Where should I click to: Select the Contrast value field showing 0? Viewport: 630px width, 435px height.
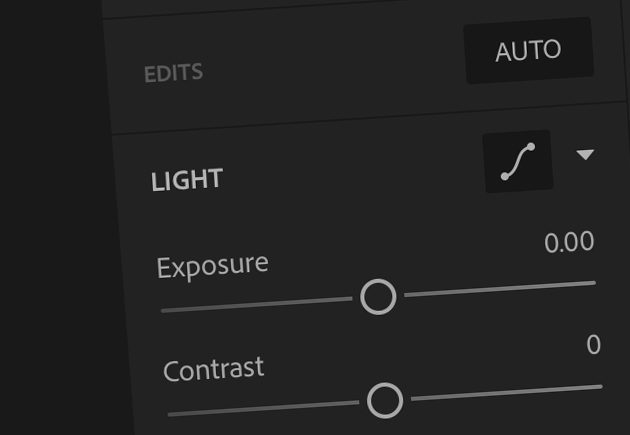593,345
